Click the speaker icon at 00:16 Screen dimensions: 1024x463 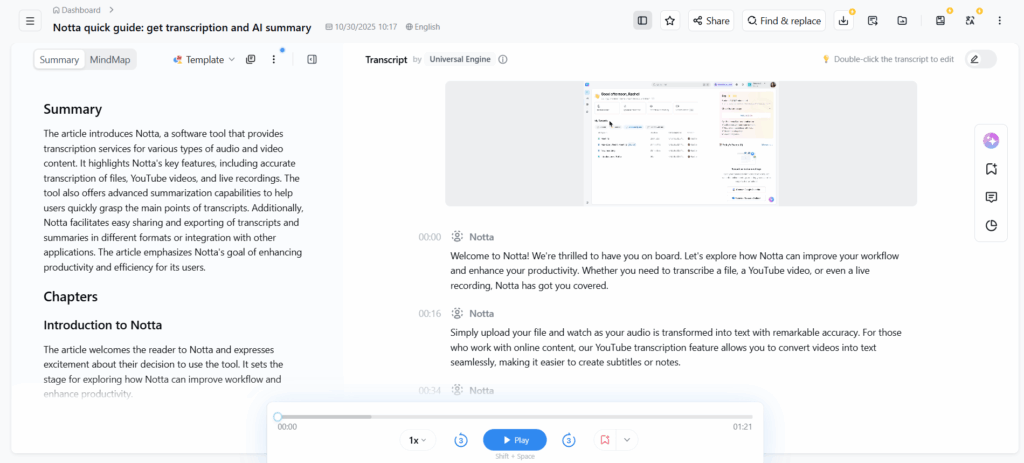457,313
